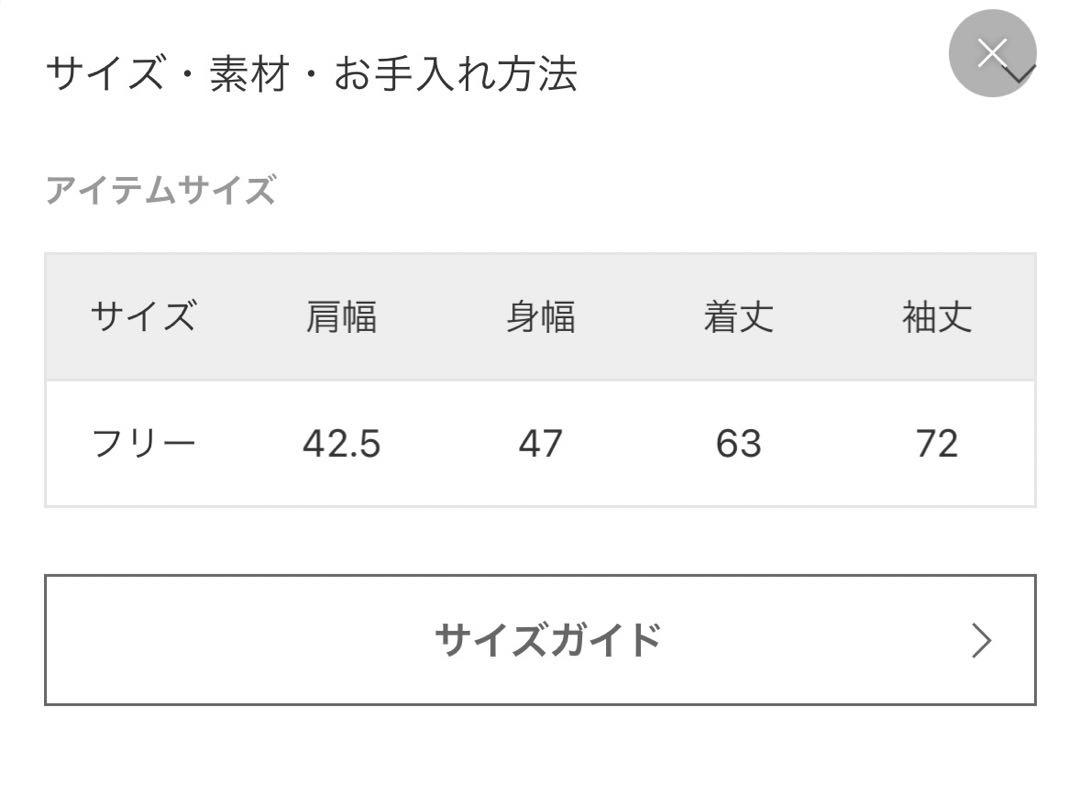The width and height of the screenshot is (1080, 807).
Task: Click the X icon in gray circle
Action: pyautogui.click(x=992, y=52)
